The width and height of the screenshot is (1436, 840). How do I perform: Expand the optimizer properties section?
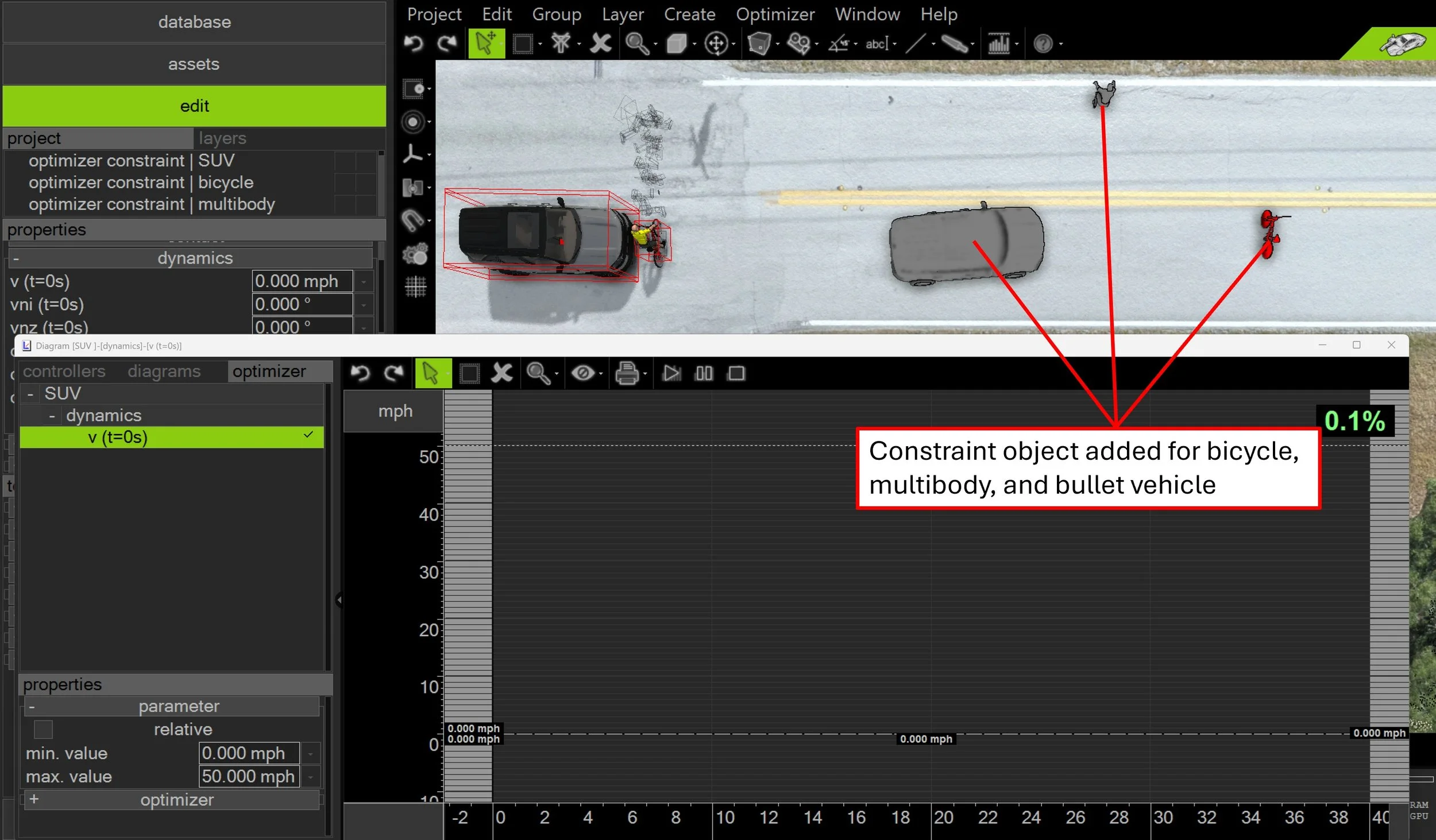pyautogui.click(x=34, y=799)
